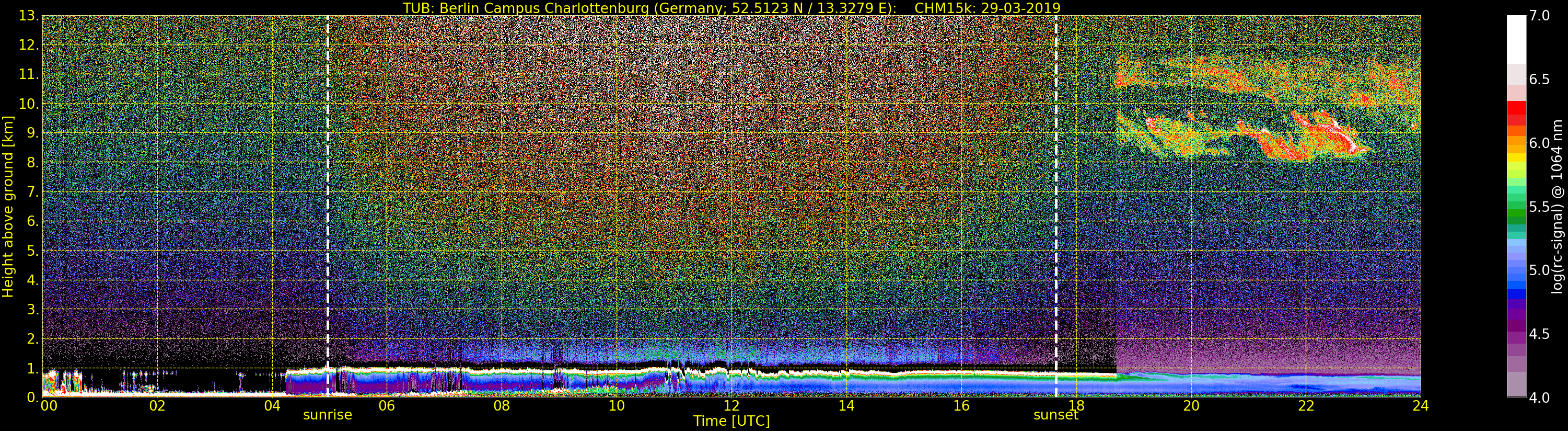
Task: Click the time axis tick '08'
Action: click(502, 406)
